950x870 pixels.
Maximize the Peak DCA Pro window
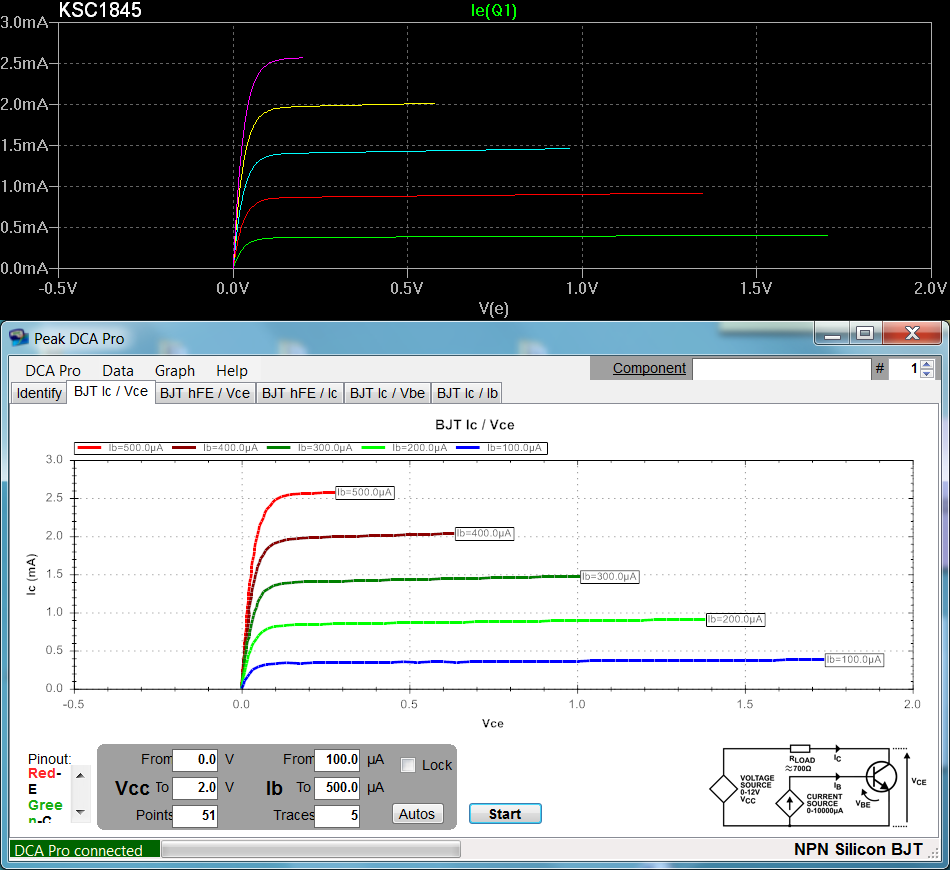tap(865, 333)
